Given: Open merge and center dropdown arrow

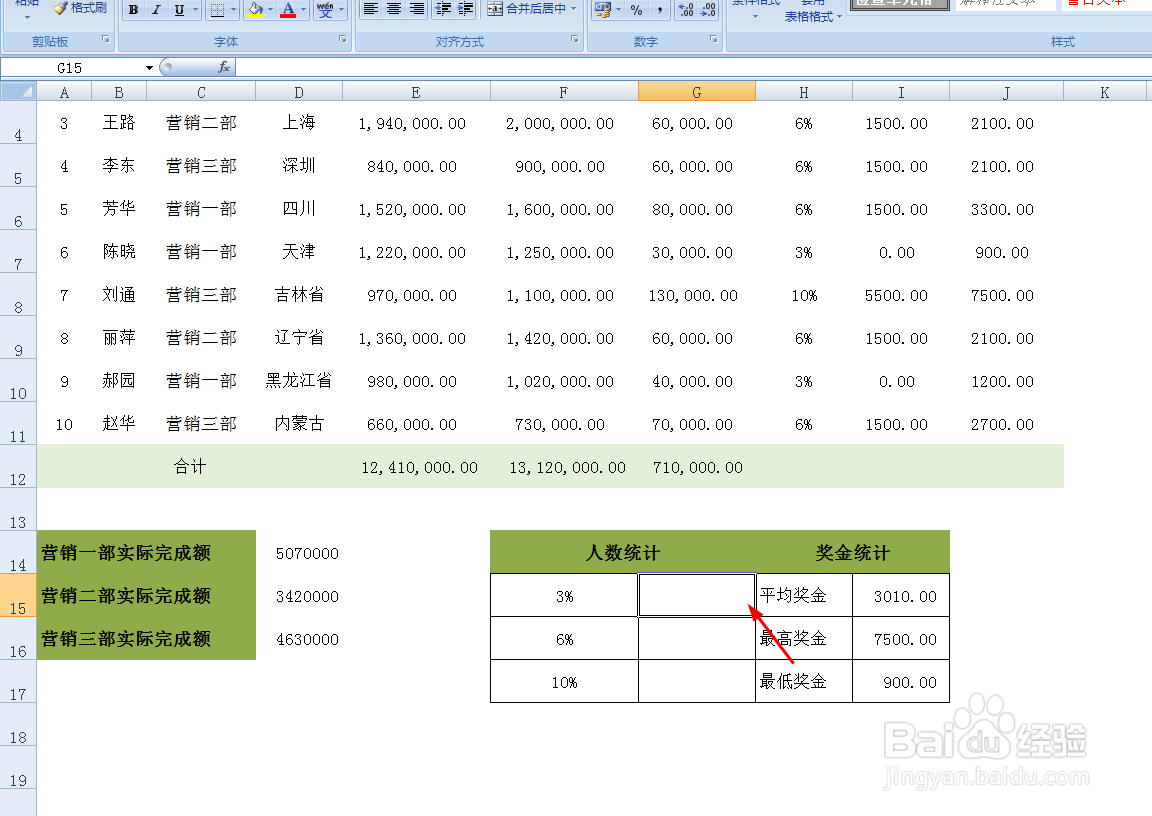Looking at the screenshot, I should pos(574,9).
